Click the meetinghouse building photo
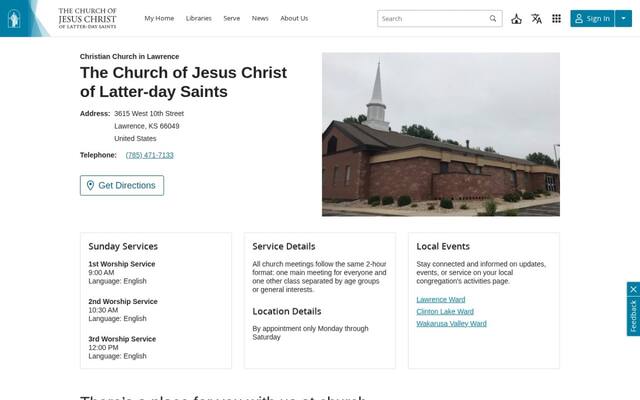The width and height of the screenshot is (640, 400). click(441, 134)
